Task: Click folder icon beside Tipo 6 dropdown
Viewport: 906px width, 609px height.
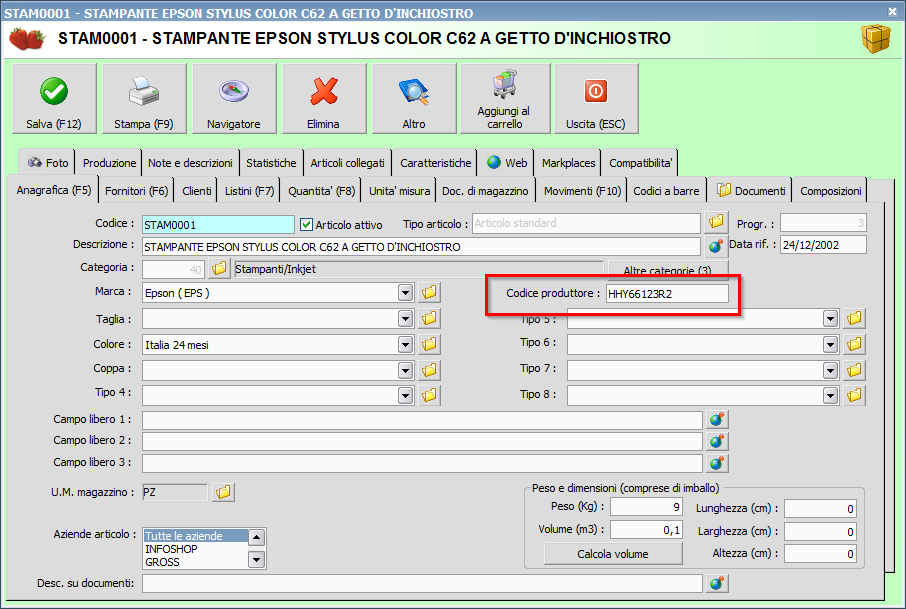Action: pos(854,344)
